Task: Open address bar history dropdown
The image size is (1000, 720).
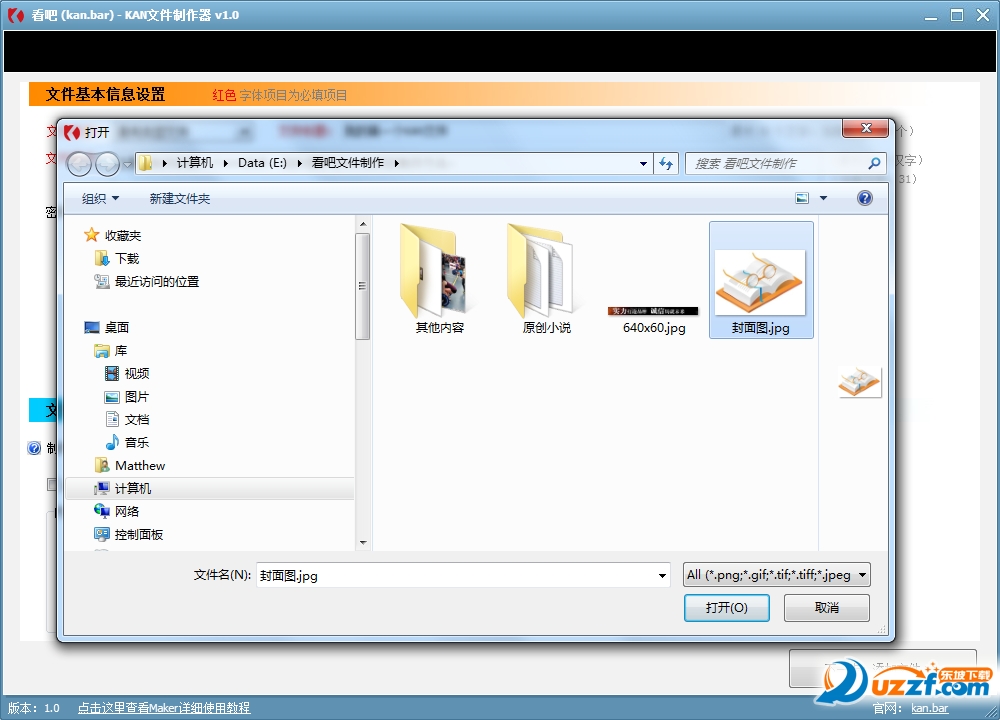Action: point(643,163)
